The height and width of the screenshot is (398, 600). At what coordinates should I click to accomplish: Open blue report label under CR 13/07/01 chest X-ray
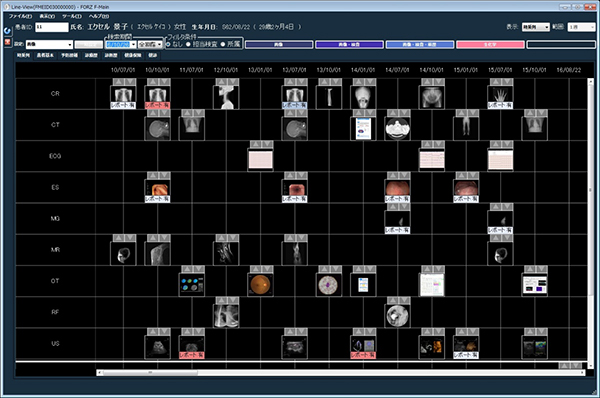click(294, 105)
